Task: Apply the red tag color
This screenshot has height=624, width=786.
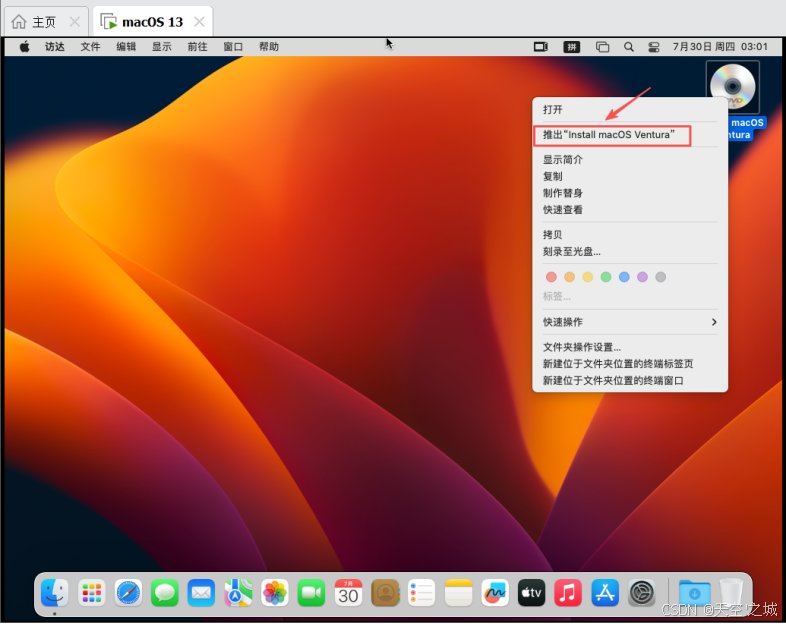Action: (x=551, y=277)
